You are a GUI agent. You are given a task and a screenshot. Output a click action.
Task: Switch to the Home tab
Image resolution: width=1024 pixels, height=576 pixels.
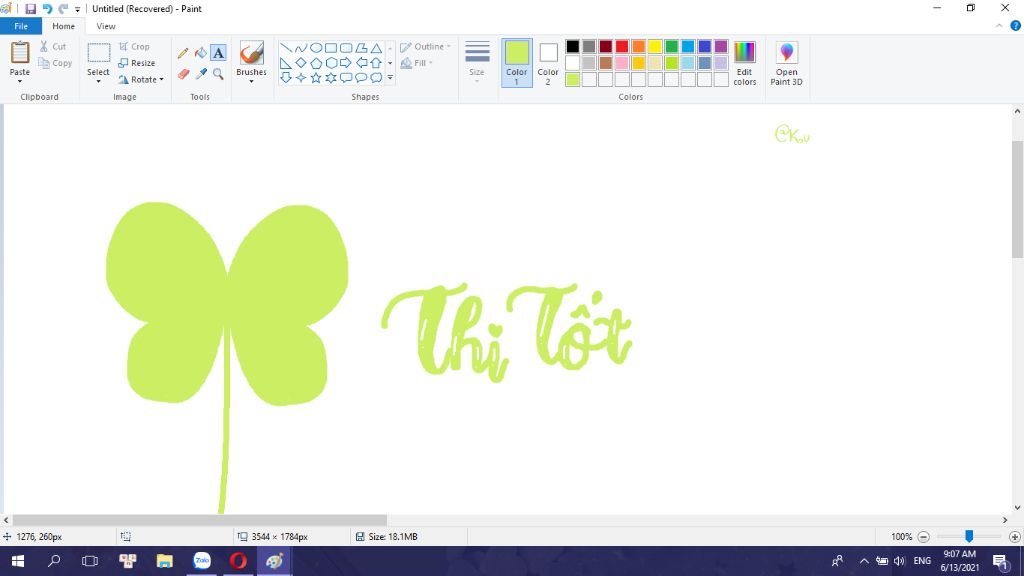63,26
